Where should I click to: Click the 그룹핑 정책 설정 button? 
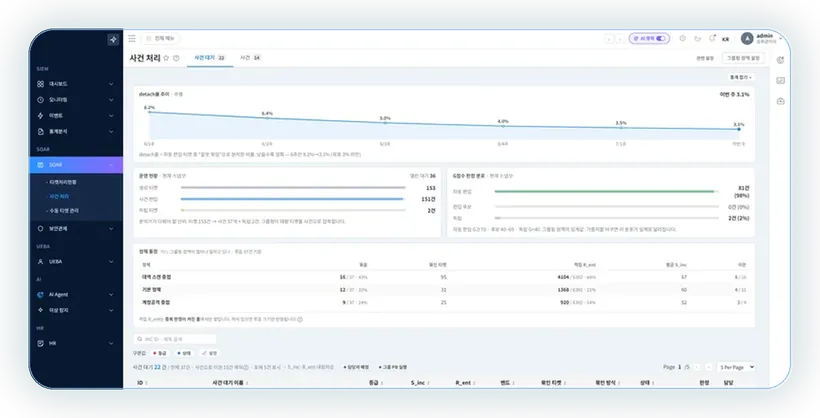pos(743,58)
